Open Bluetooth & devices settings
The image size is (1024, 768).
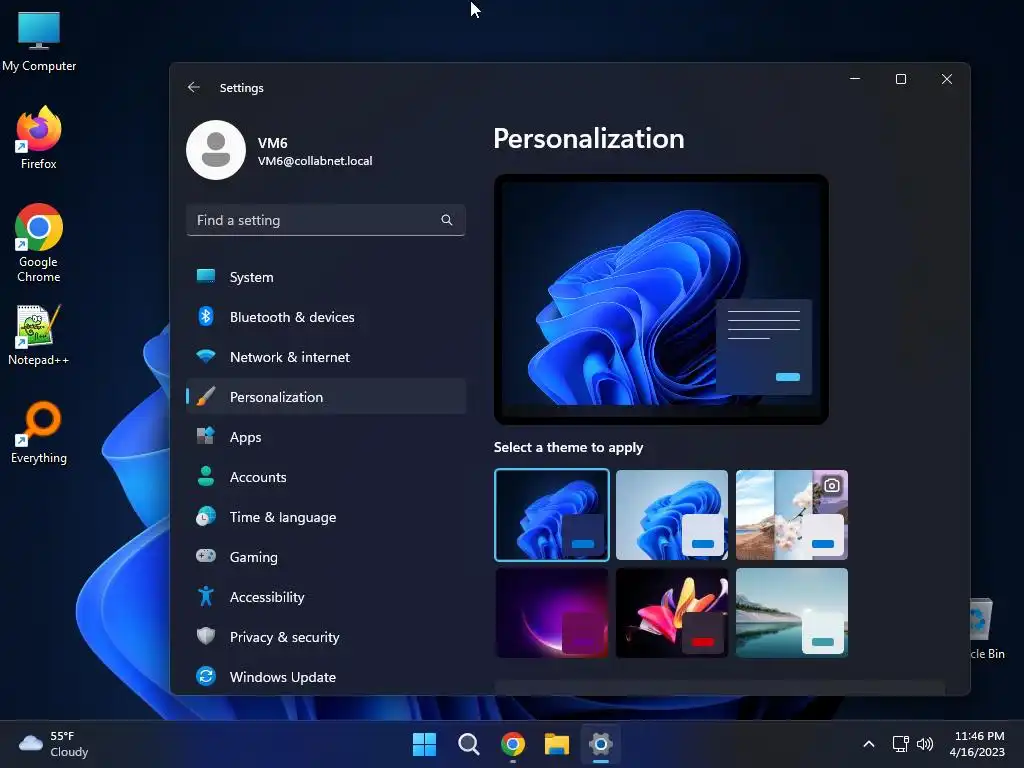[326, 317]
